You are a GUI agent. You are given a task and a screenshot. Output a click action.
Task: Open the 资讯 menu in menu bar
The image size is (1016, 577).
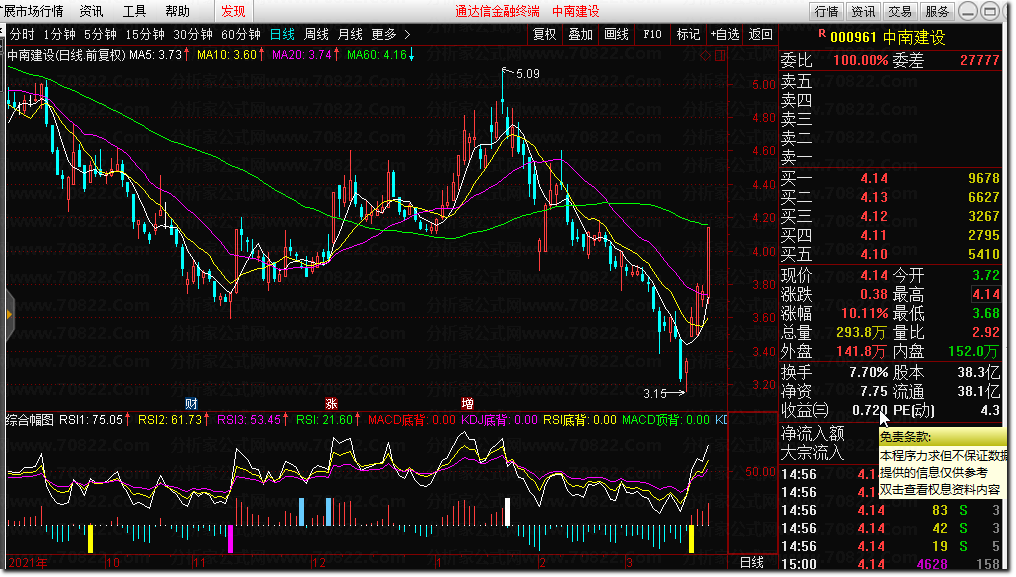point(91,11)
